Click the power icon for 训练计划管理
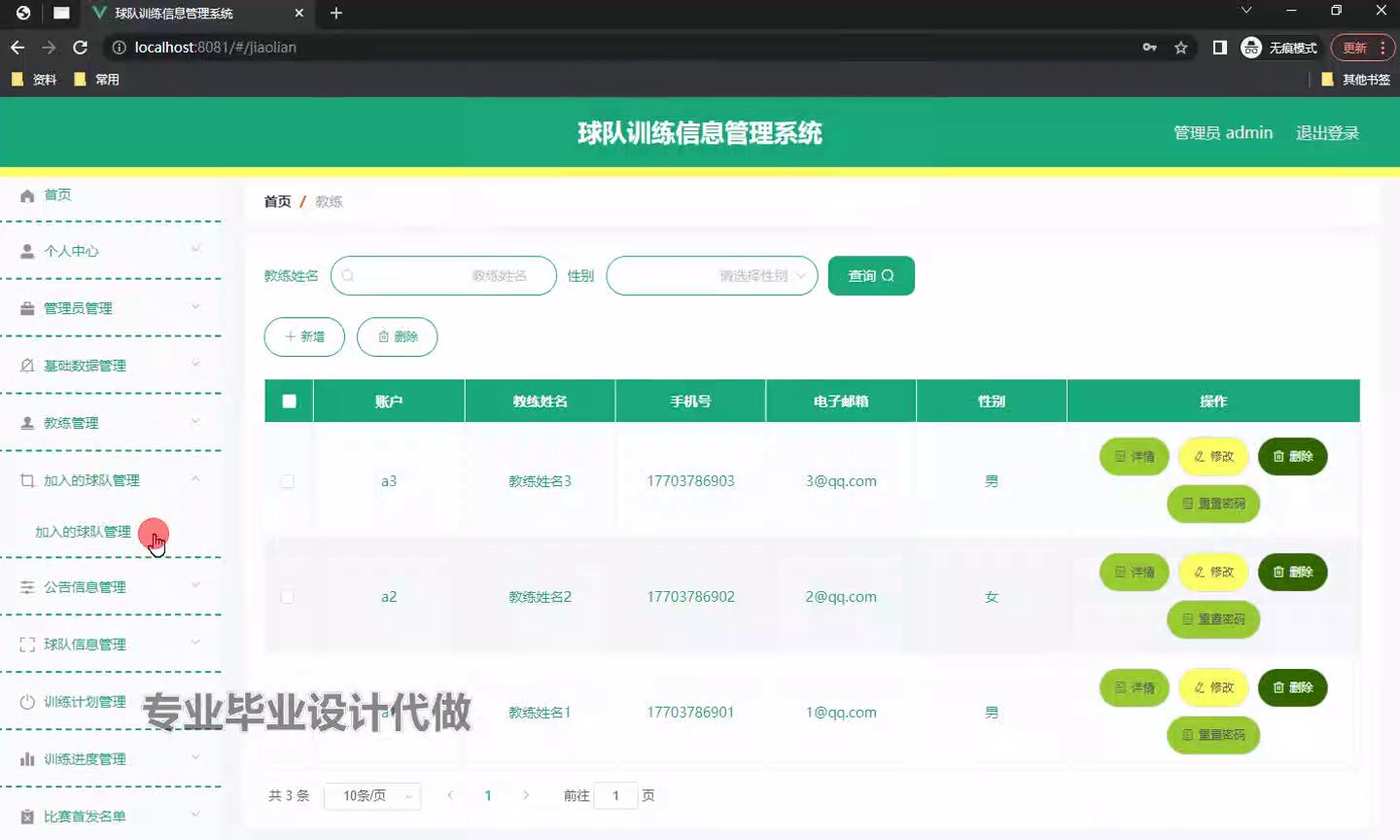The height and width of the screenshot is (840, 1400). [x=27, y=702]
